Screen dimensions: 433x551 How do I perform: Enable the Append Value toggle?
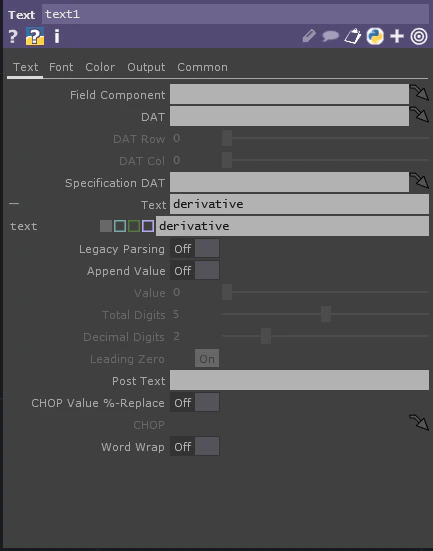(x=195, y=271)
